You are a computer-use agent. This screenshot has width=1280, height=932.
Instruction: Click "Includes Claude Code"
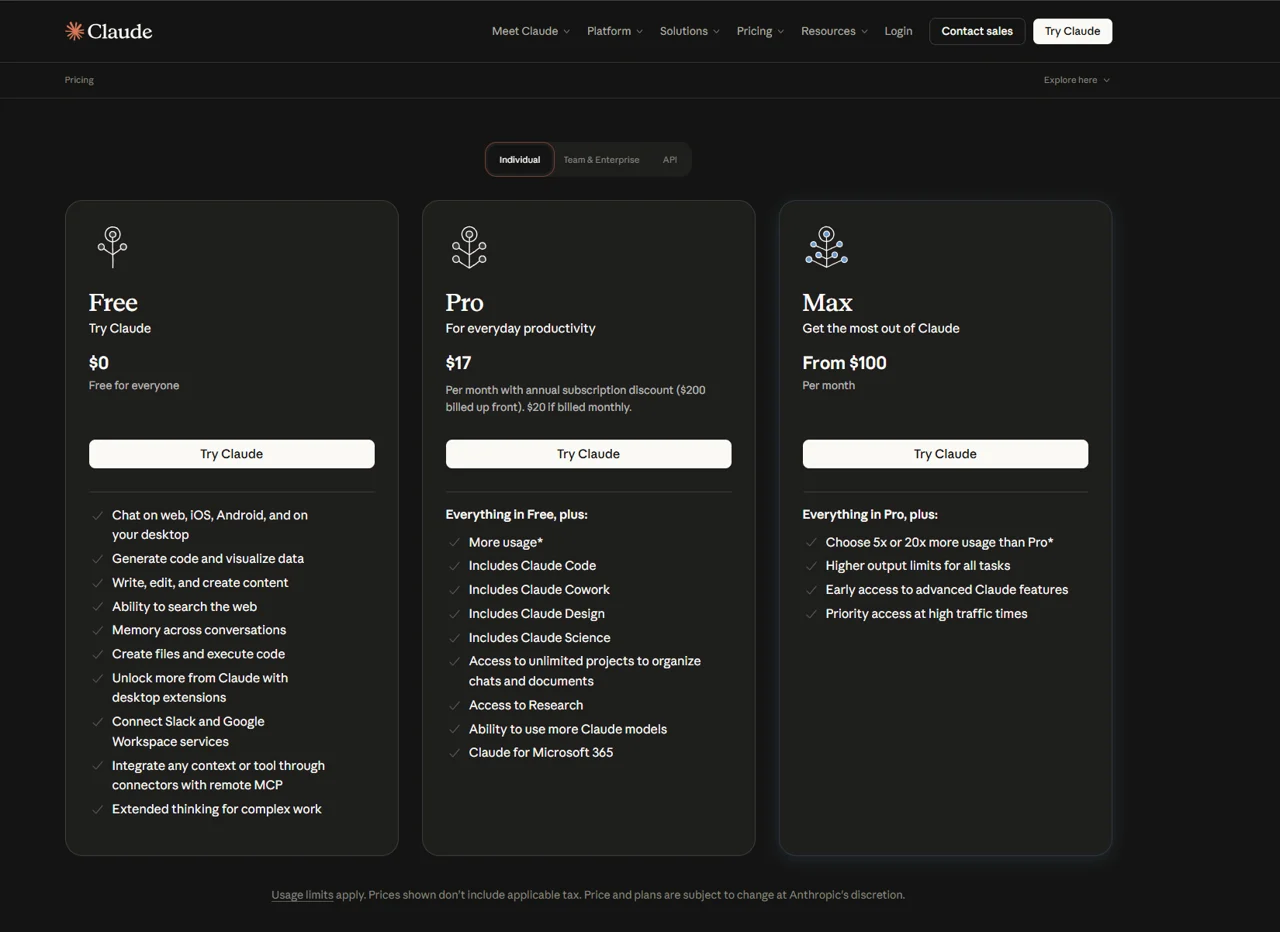pos(532,566)
